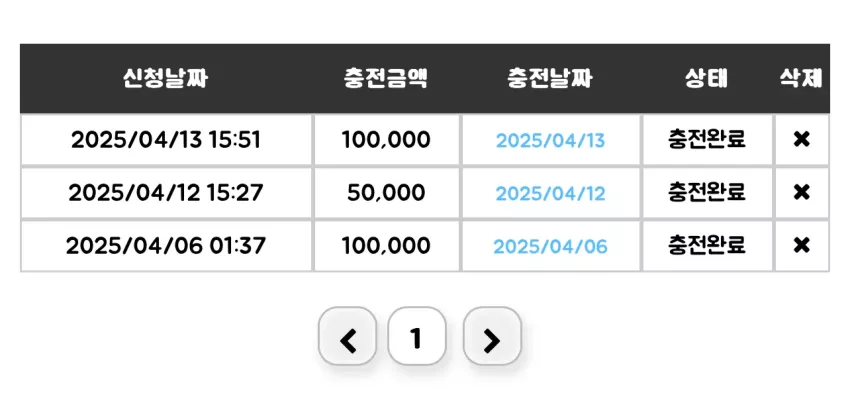Select 충전완료 status in first row
Image resolution: width=850 pixels, height=399 pixels.
coord(707,140)
